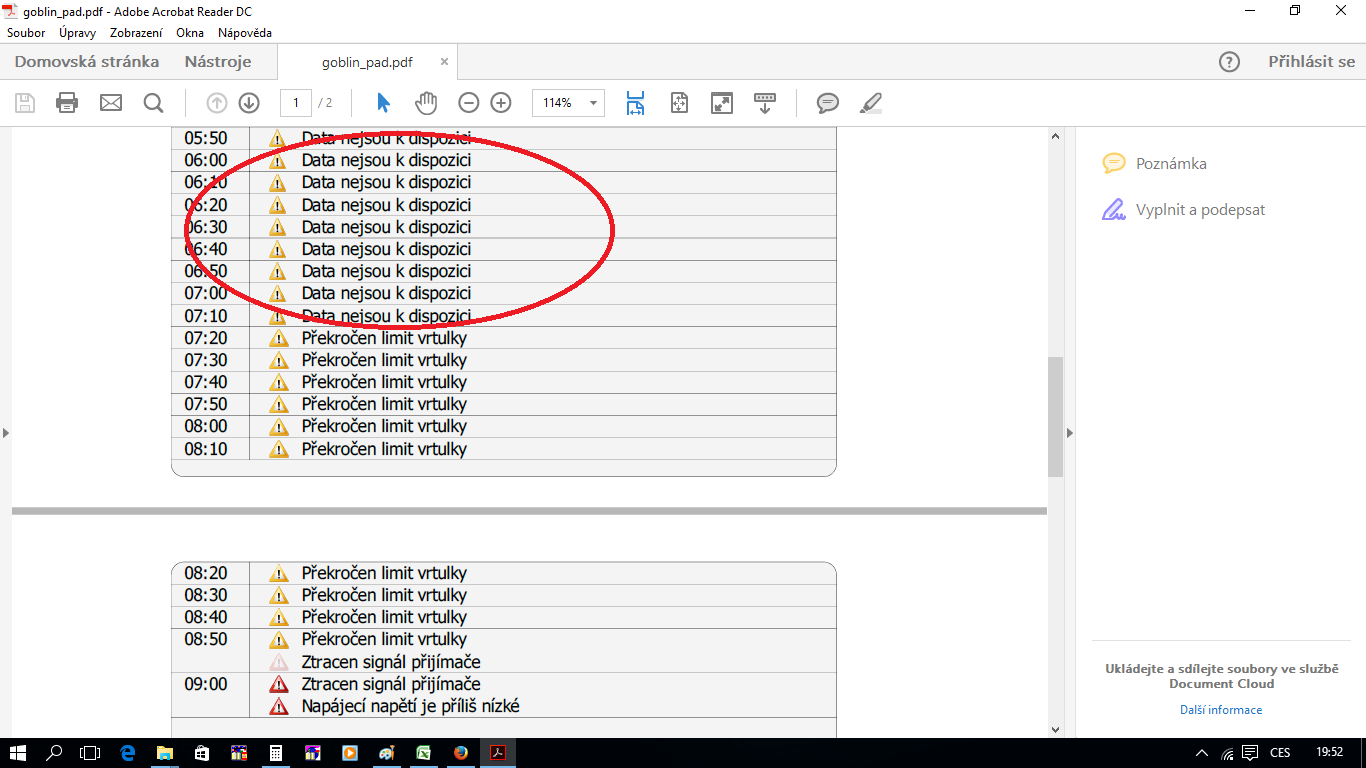Click the Print file icon
Image resolution: width=1366 pixels, height=768 pixels.
(67, 103)
